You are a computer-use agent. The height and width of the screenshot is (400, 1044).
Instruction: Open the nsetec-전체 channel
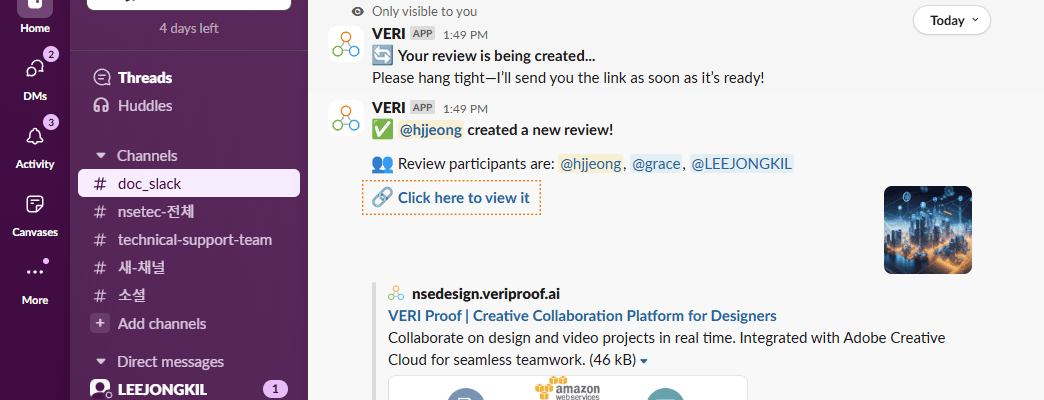click(155, 212)
